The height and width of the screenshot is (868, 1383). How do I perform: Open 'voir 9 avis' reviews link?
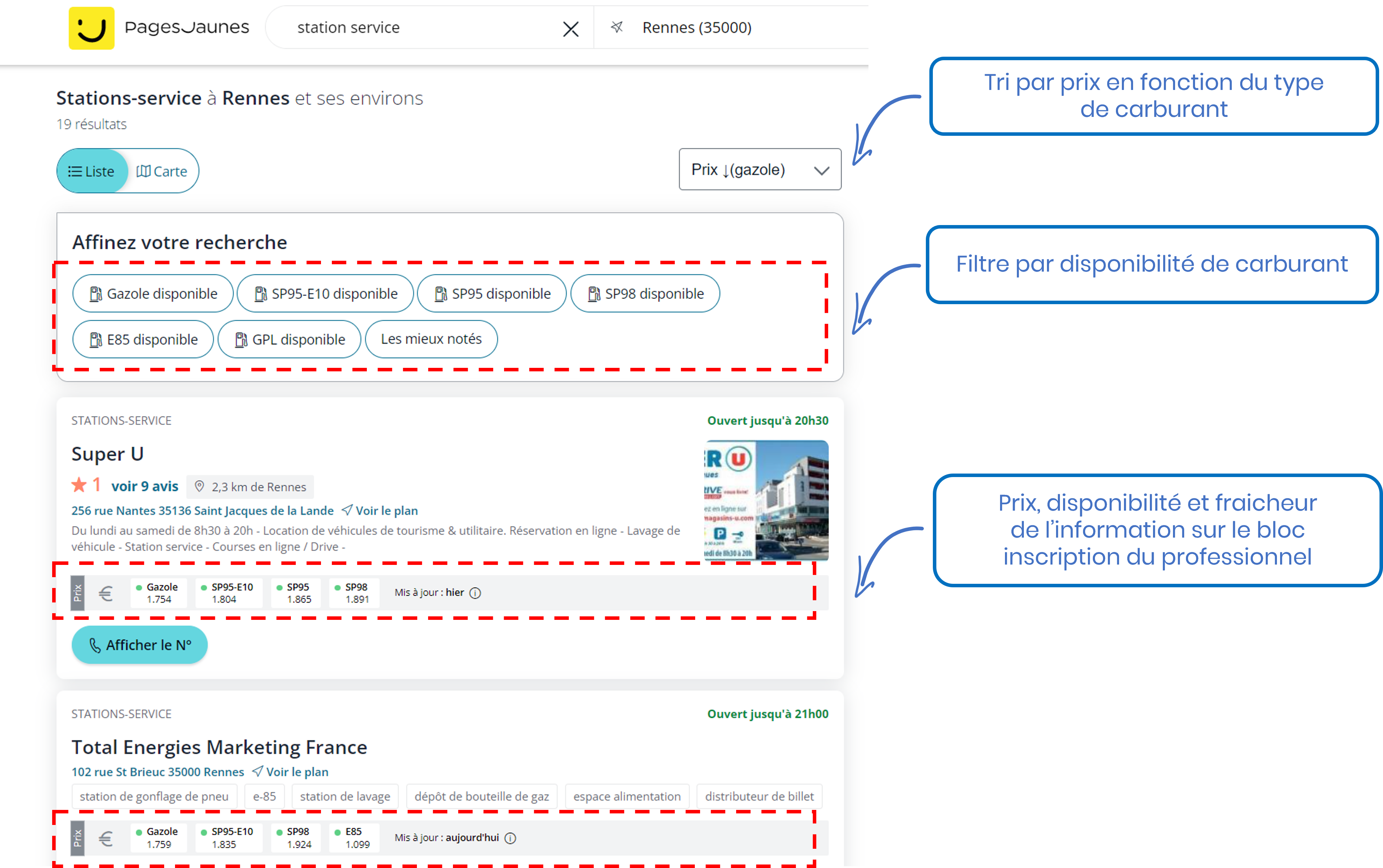145,486
